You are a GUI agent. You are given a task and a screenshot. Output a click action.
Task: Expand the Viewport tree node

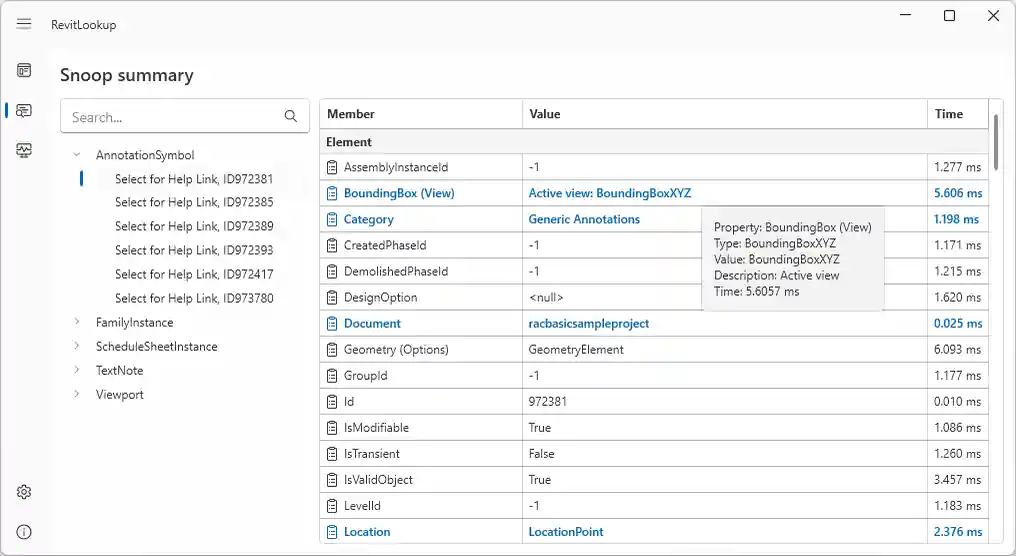(77, 394)
